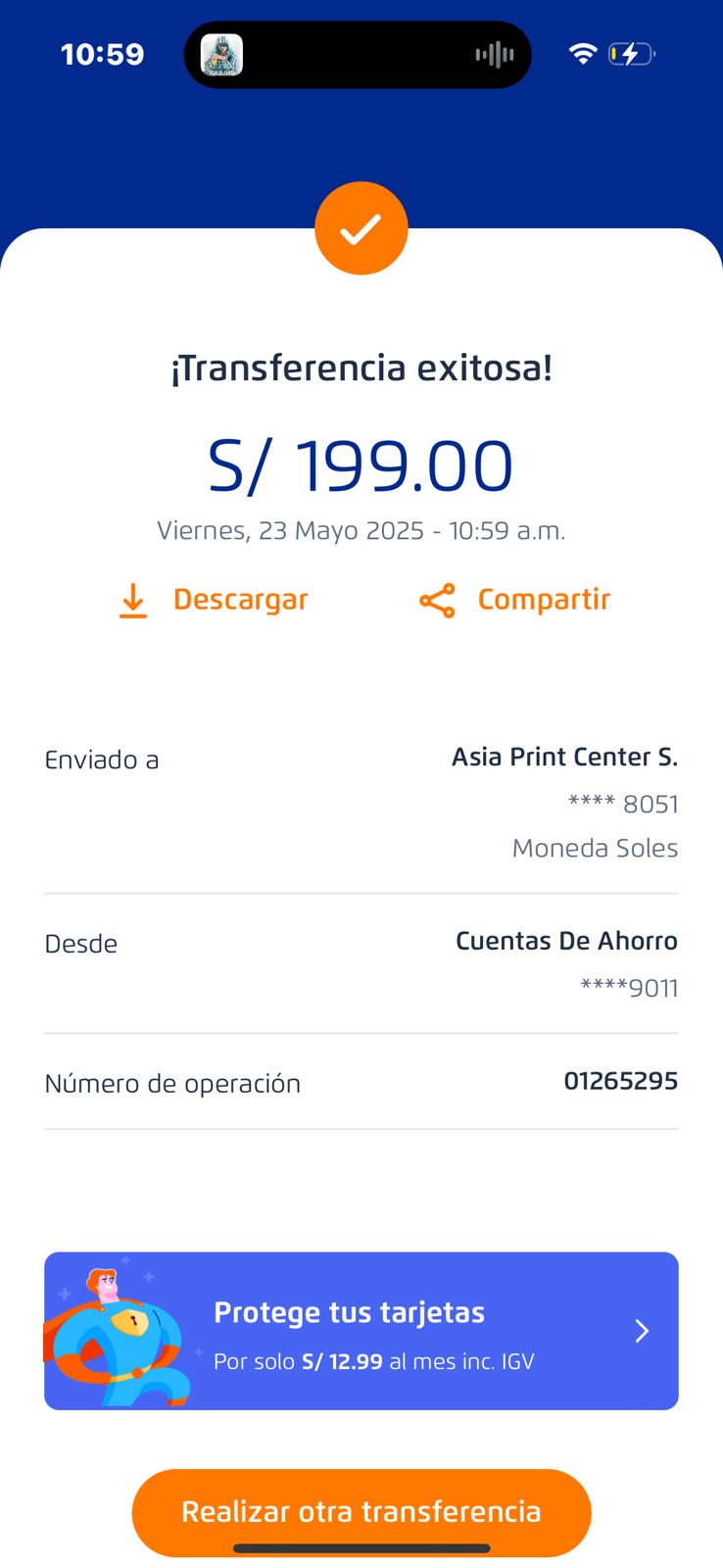Tap the S/ 199.00 transfer amount

coord(361,465)
